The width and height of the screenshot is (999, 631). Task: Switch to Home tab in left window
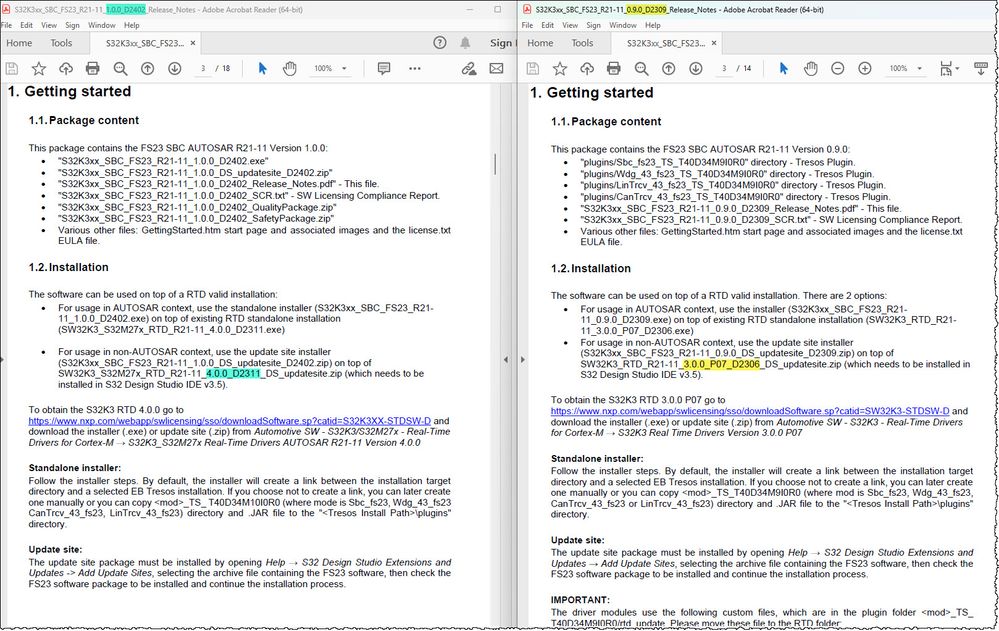19,43
